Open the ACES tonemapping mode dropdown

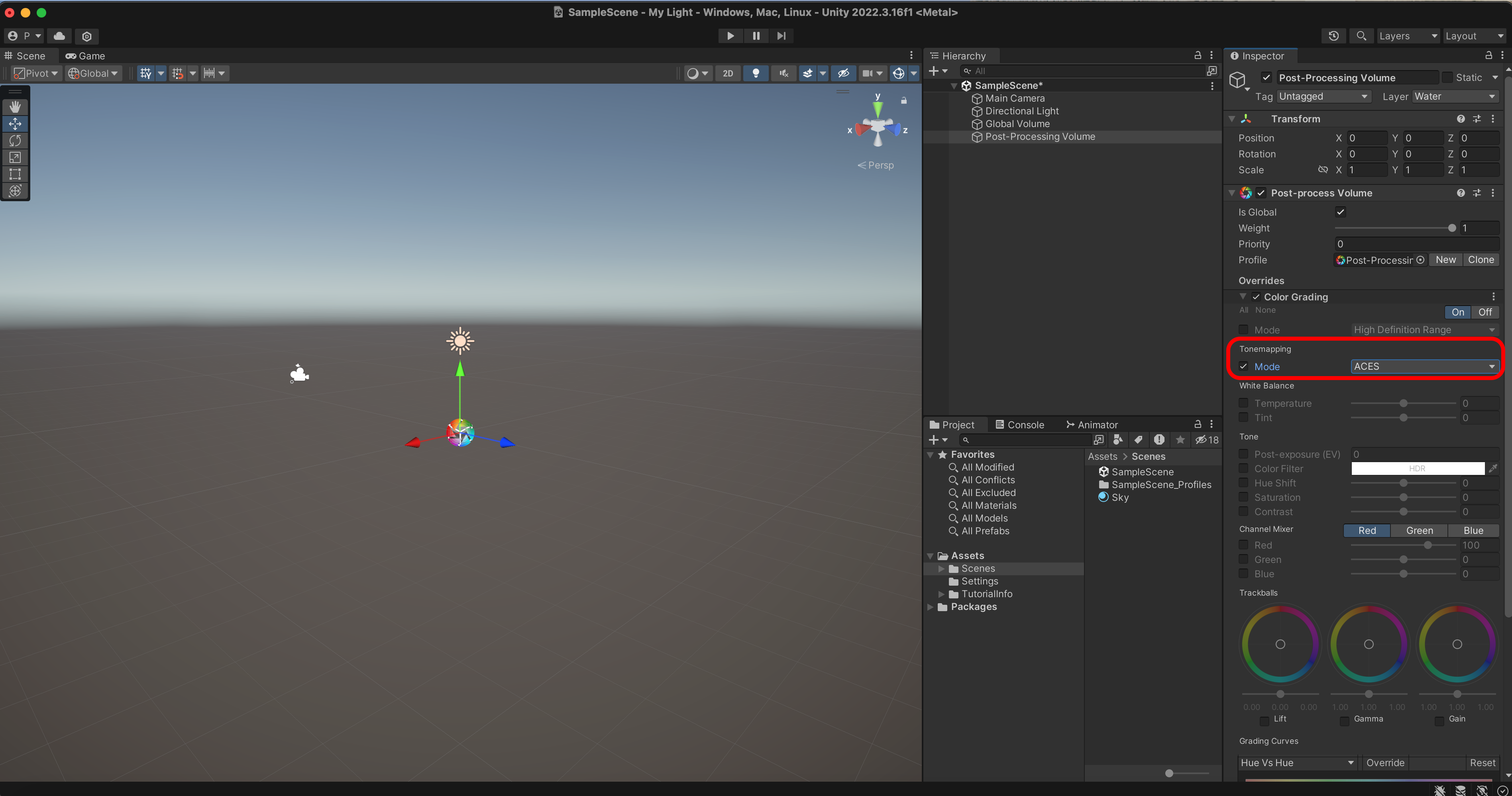1424,366
